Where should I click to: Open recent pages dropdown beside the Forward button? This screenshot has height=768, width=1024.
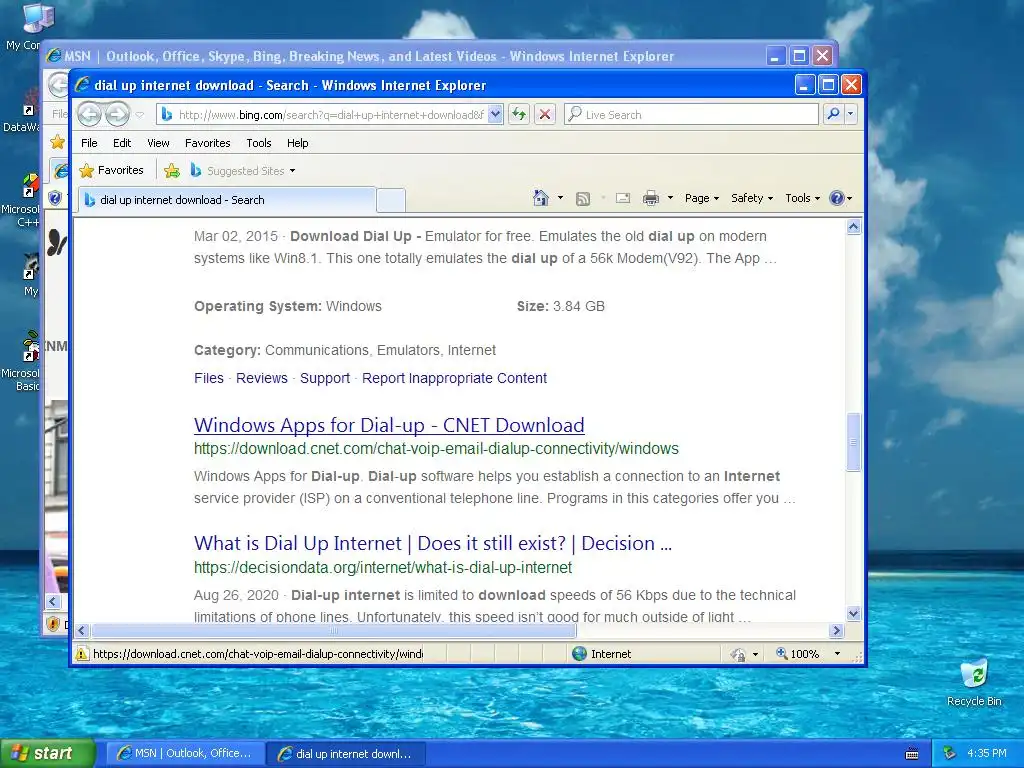pos(139,115)
